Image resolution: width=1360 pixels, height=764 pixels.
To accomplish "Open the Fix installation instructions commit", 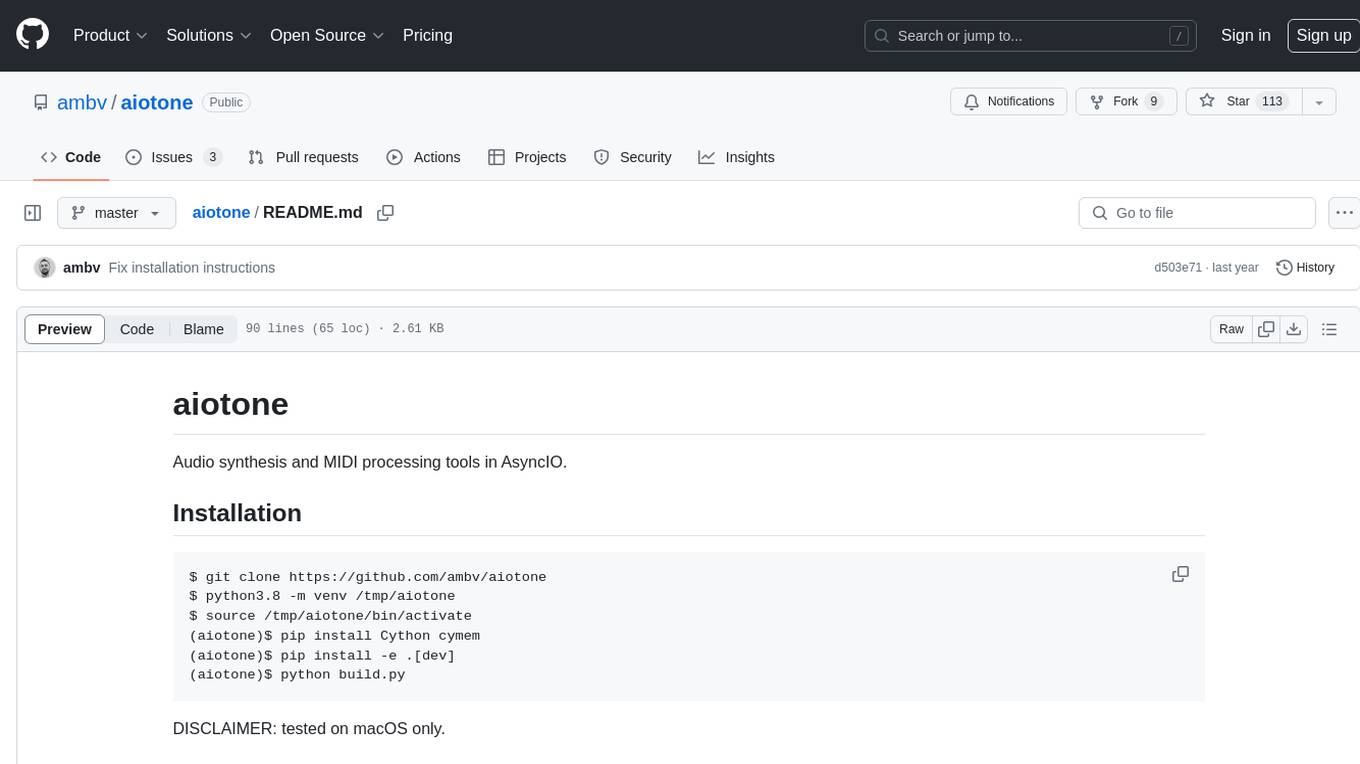I will tap(192, 268).
